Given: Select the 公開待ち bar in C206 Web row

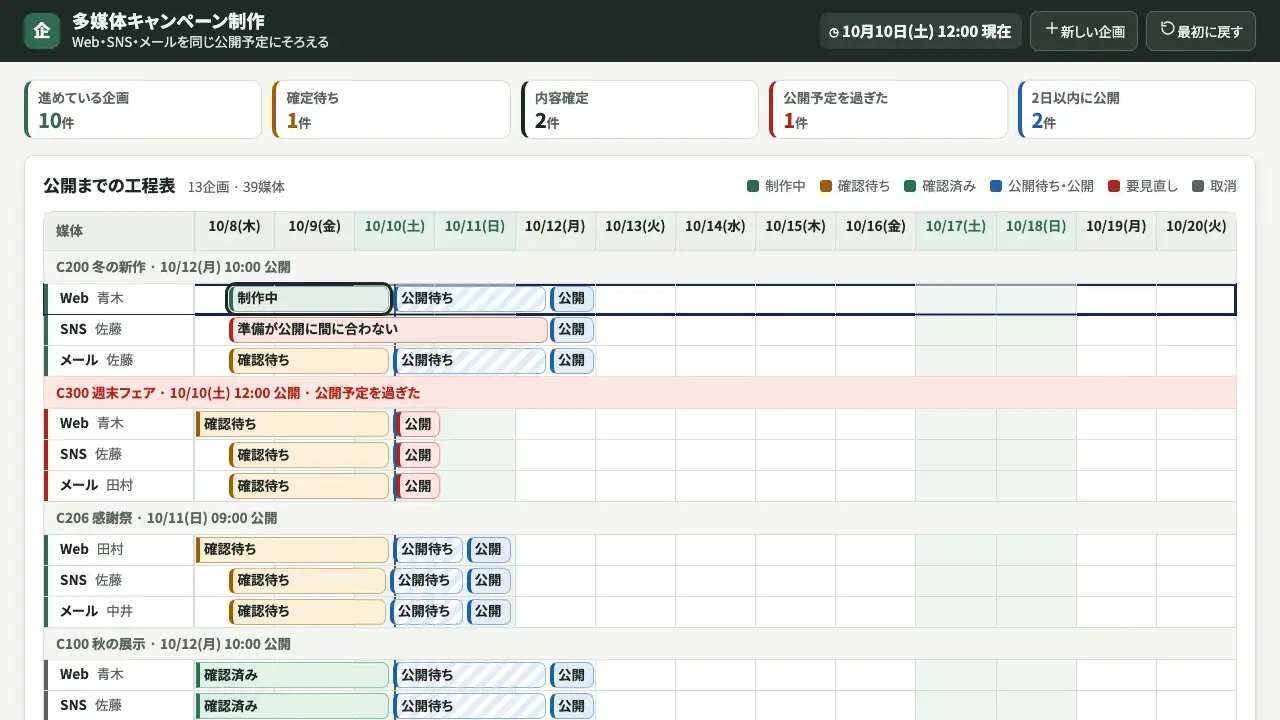Looking at the screenshot, I should pyautogui.click(x=428, y=550).
